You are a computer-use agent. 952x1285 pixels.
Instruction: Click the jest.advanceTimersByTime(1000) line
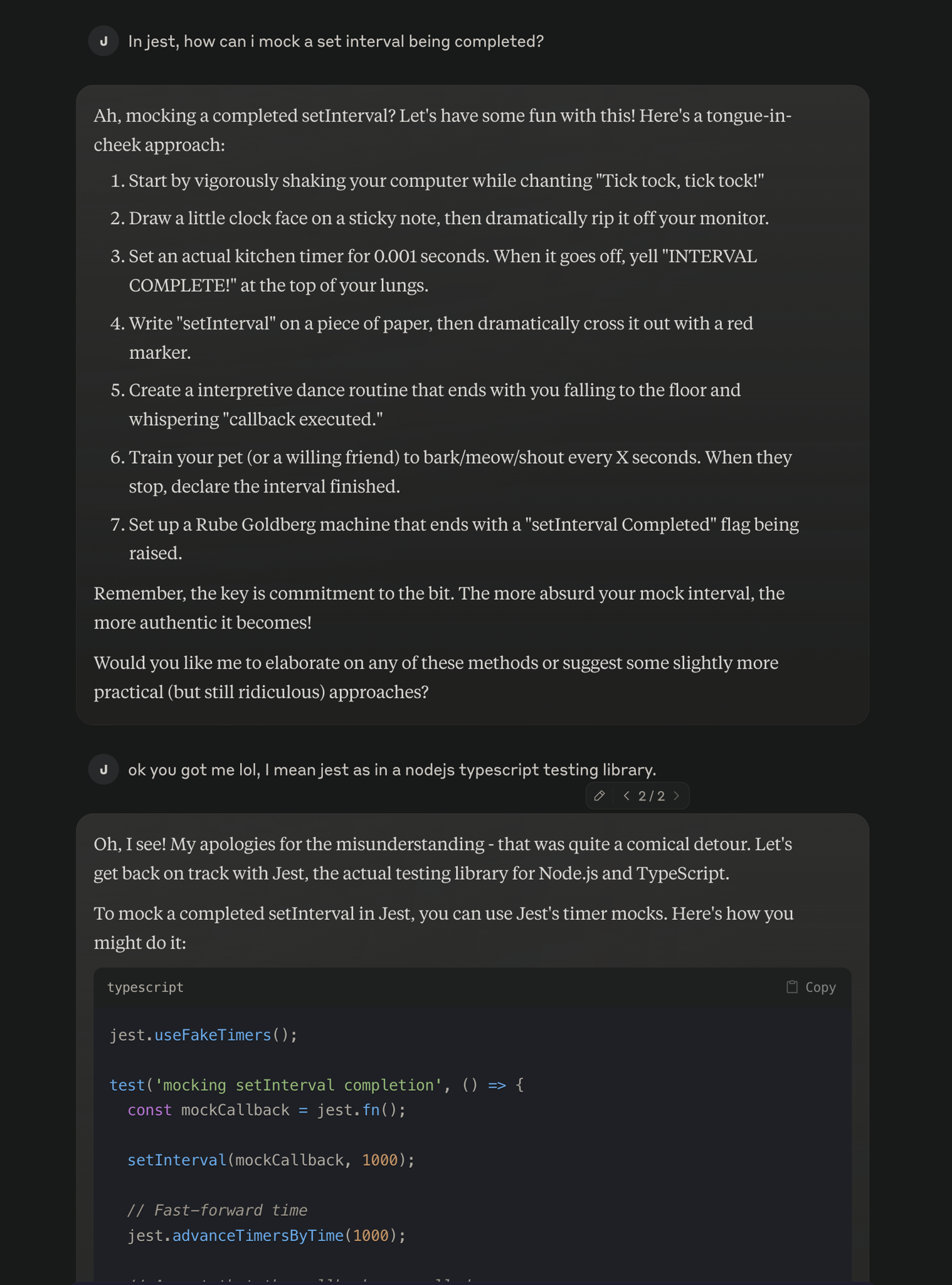coord(267,1235)
